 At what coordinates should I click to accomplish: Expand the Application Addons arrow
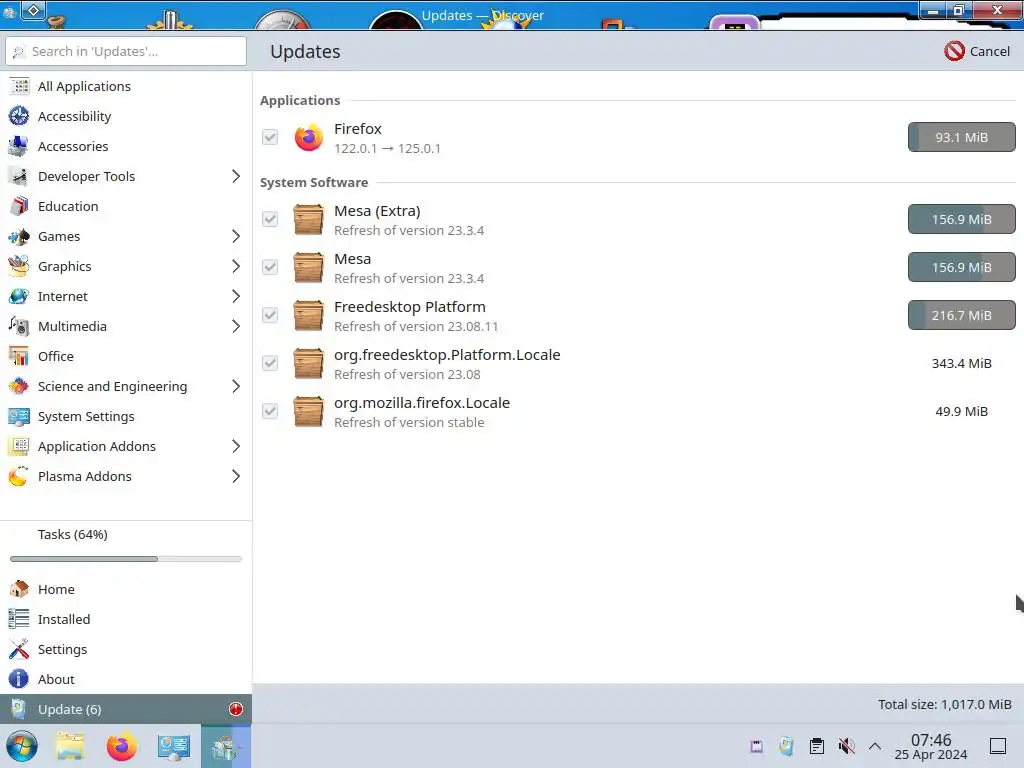tap(236, 447)
